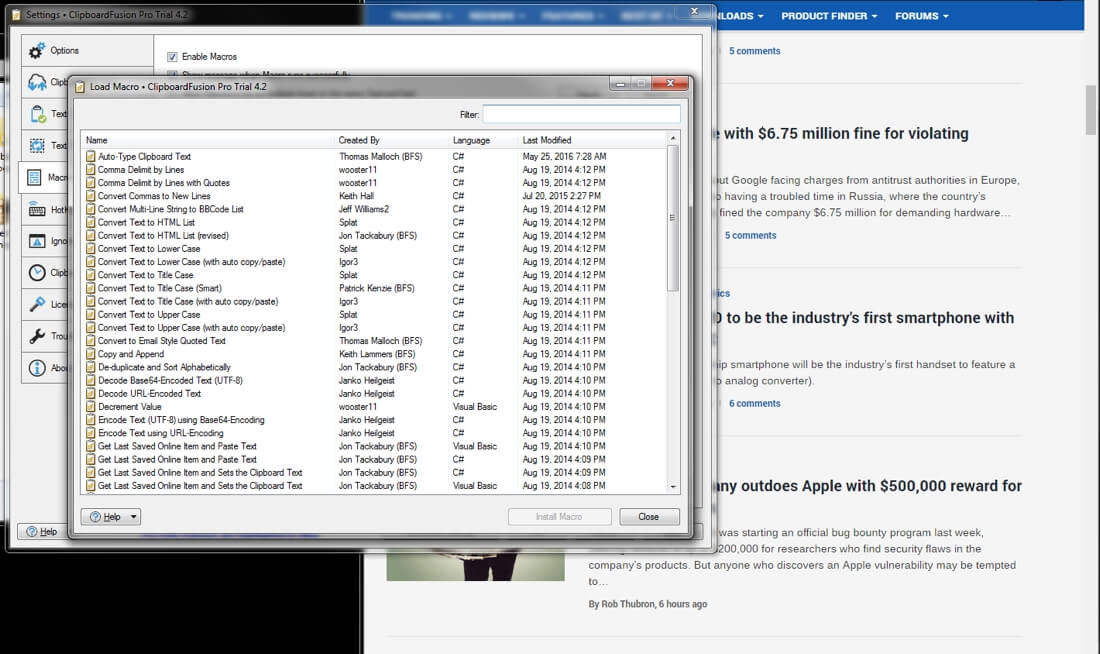Select 'Convert Text to HTML List (revised)' macro
1100x654 pixels.
click(x=163, y=236)
